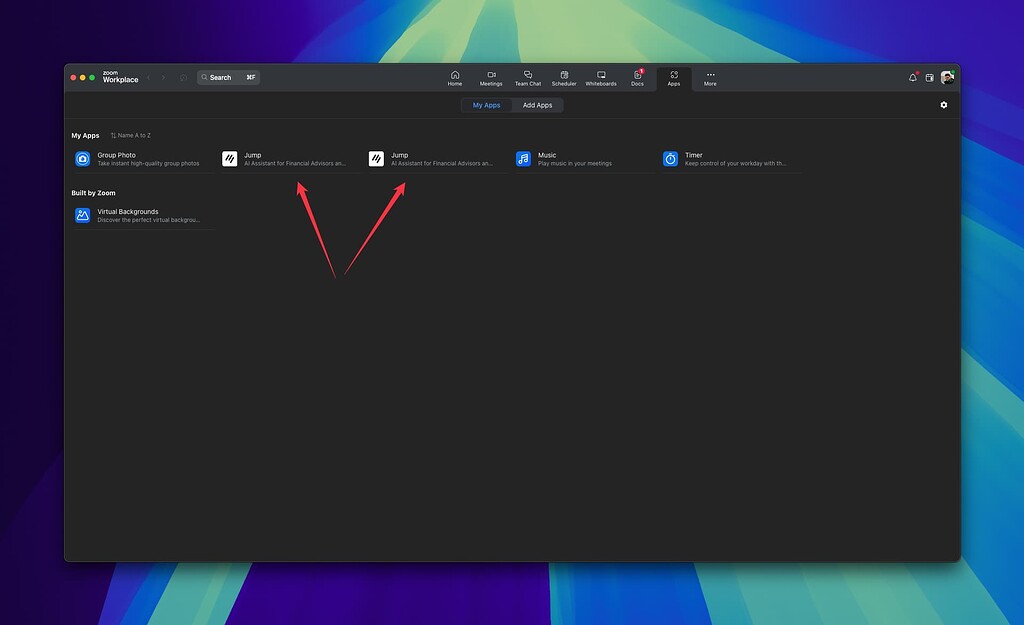1024x625 pixels.
Task: Click the notification bell
Action: [911, 76]
